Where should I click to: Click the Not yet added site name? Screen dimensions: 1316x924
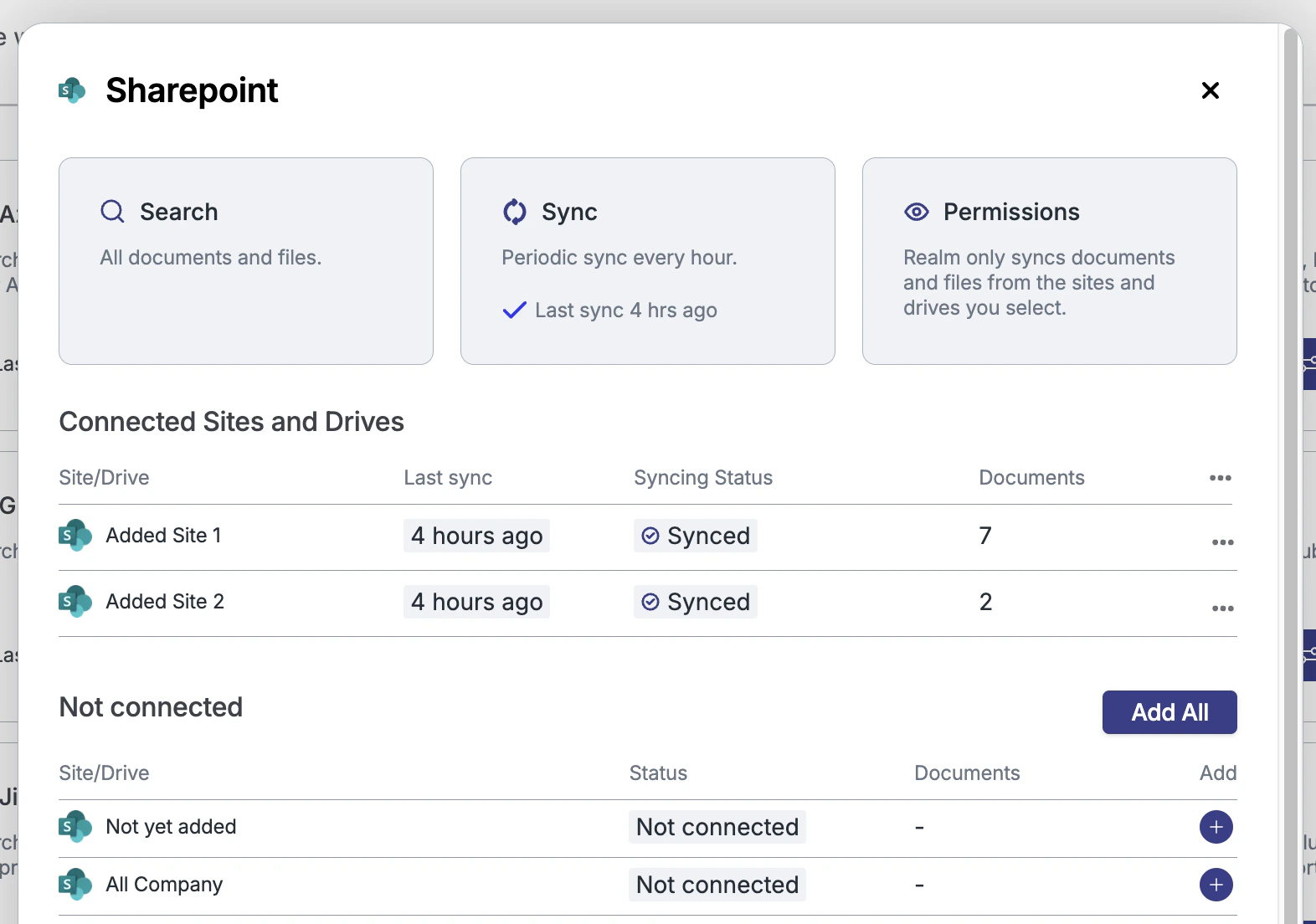click(x=171, y=827)
